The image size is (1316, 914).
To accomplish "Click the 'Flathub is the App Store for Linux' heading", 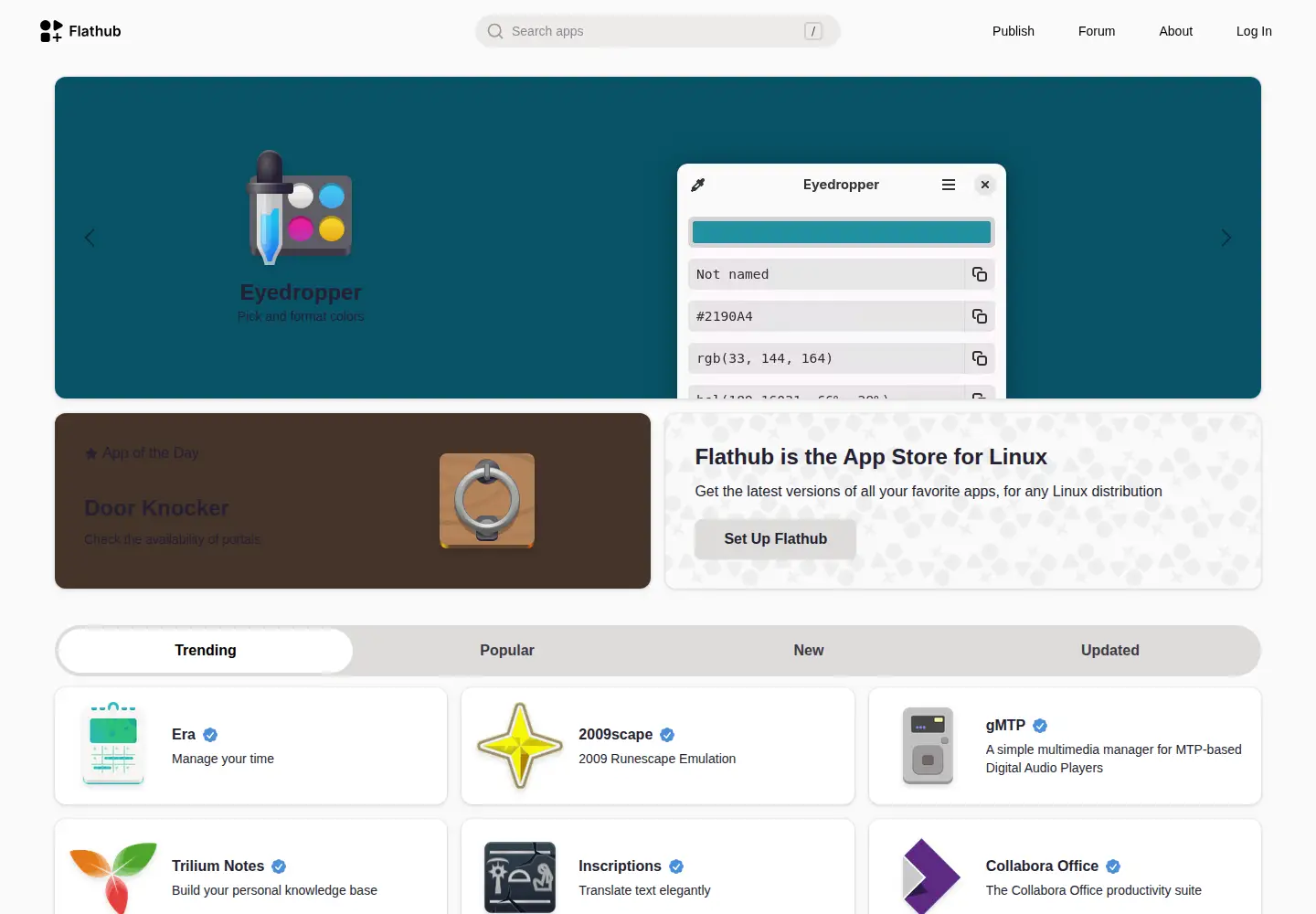I will (871, 457).
